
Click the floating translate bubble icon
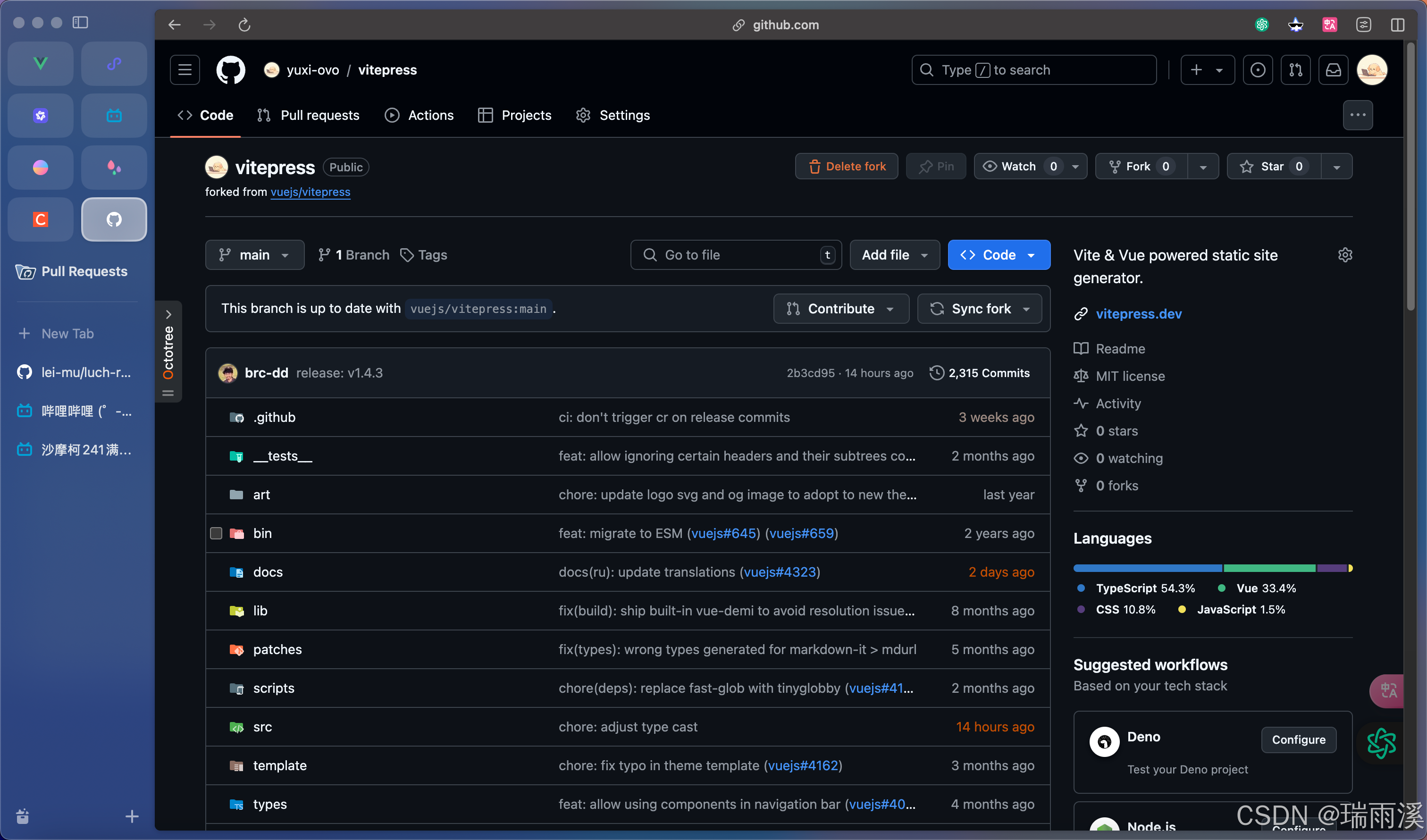coord(1387,690)
